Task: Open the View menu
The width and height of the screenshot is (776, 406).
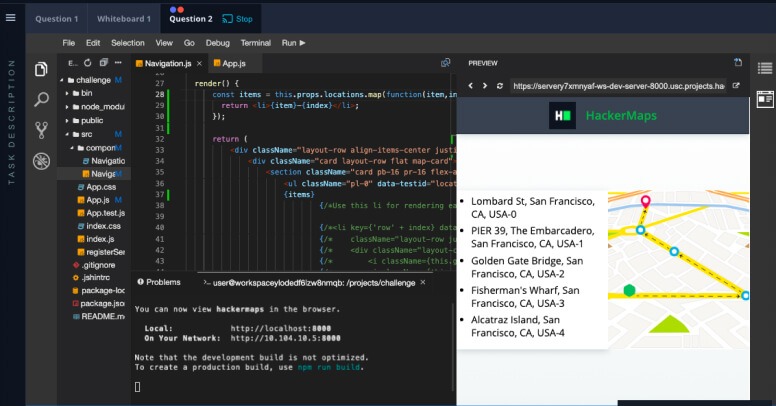Action: (x=164, y=43)
